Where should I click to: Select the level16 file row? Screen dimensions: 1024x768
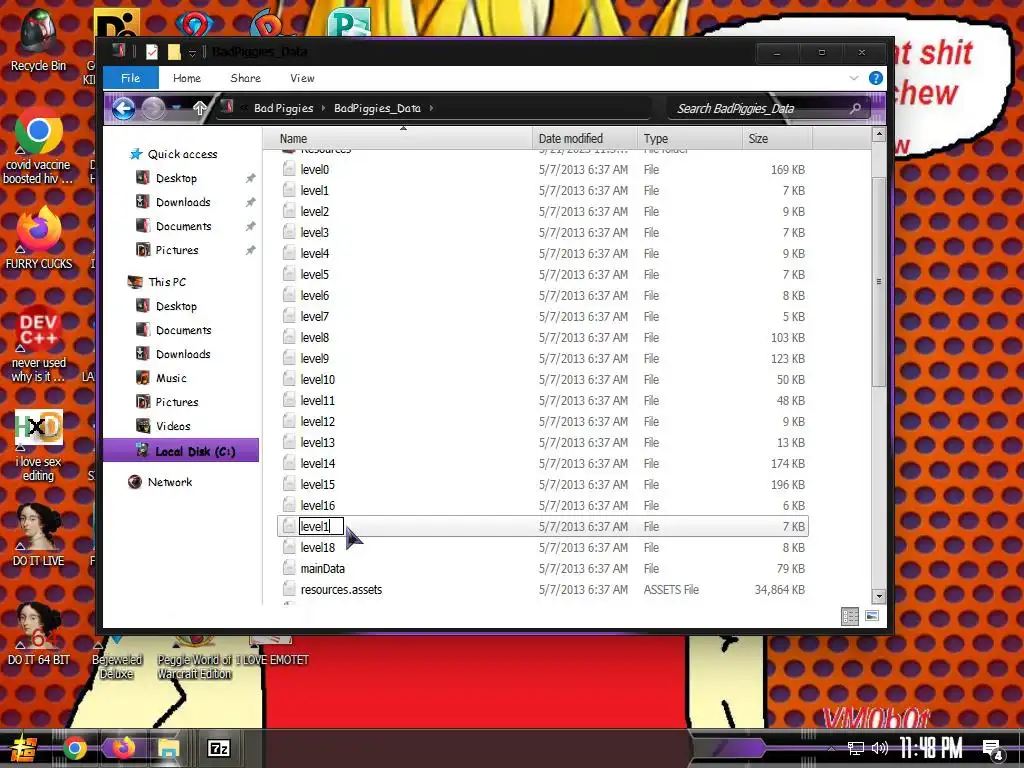tap(543, 505)
